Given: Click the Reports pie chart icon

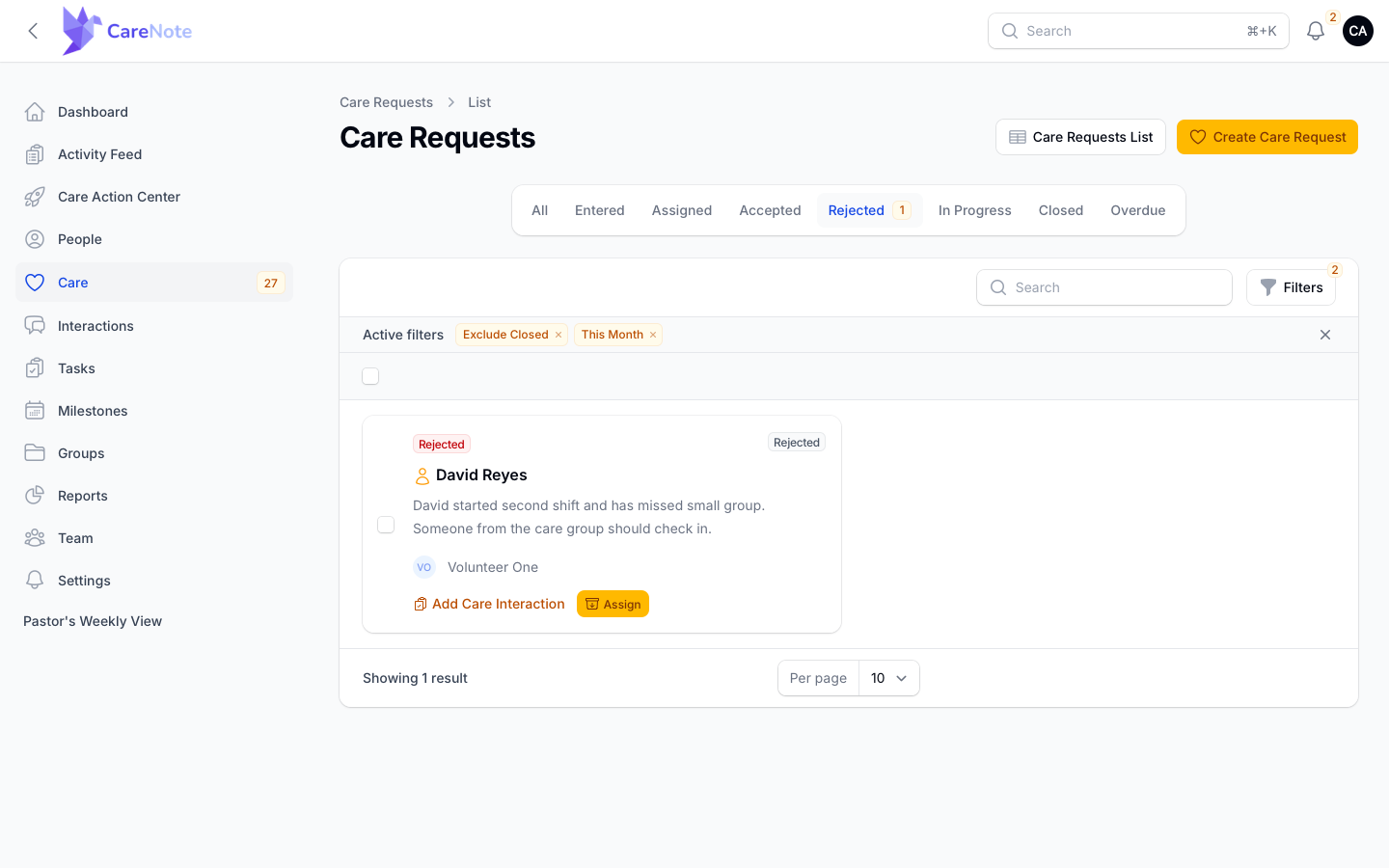Looking at the screenshot, I should click(x=35, y=496).
